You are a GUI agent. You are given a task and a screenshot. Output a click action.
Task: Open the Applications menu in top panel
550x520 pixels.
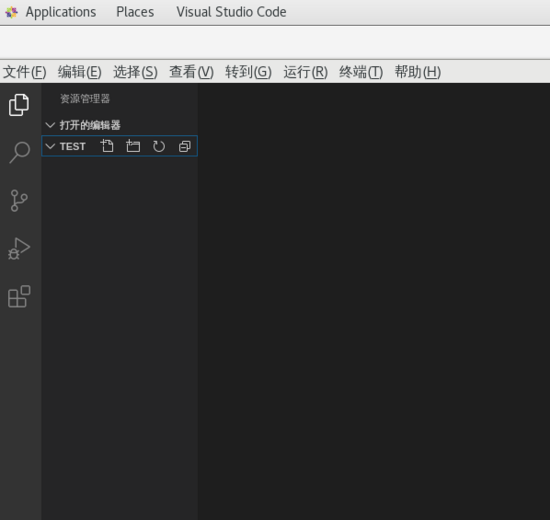[x=61, y=12]
